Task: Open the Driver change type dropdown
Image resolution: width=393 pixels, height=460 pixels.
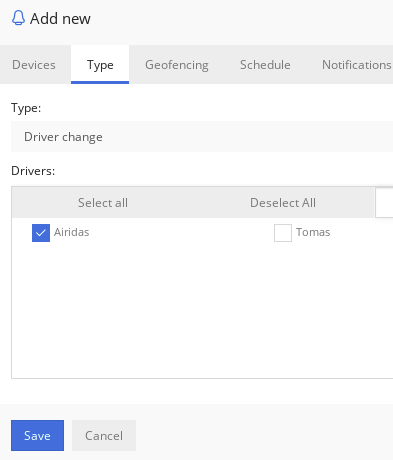Action: (202, 137)
